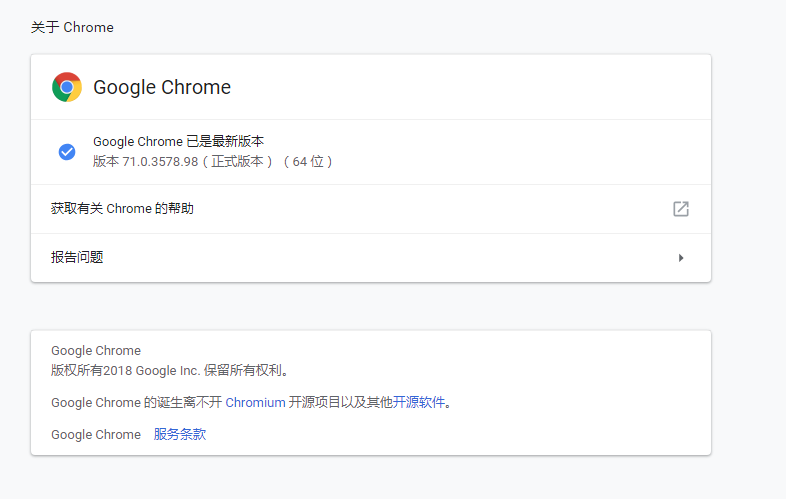The width and height of the screenshot is (786, 499).
Task: Click the external link icon for Chrome help
Action: tap(680, 209)
